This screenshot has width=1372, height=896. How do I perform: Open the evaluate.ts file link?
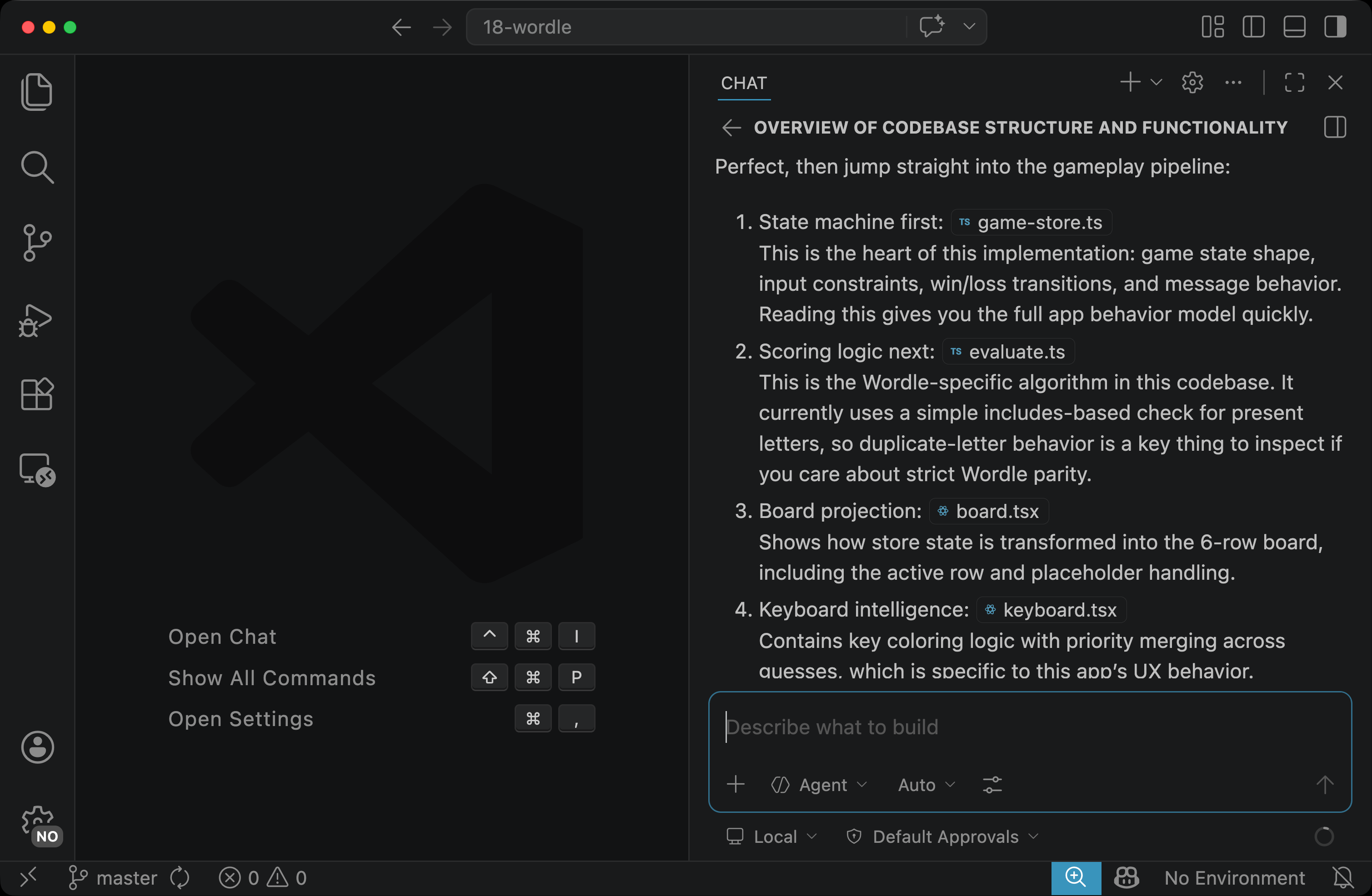(x=1008, y=352)
